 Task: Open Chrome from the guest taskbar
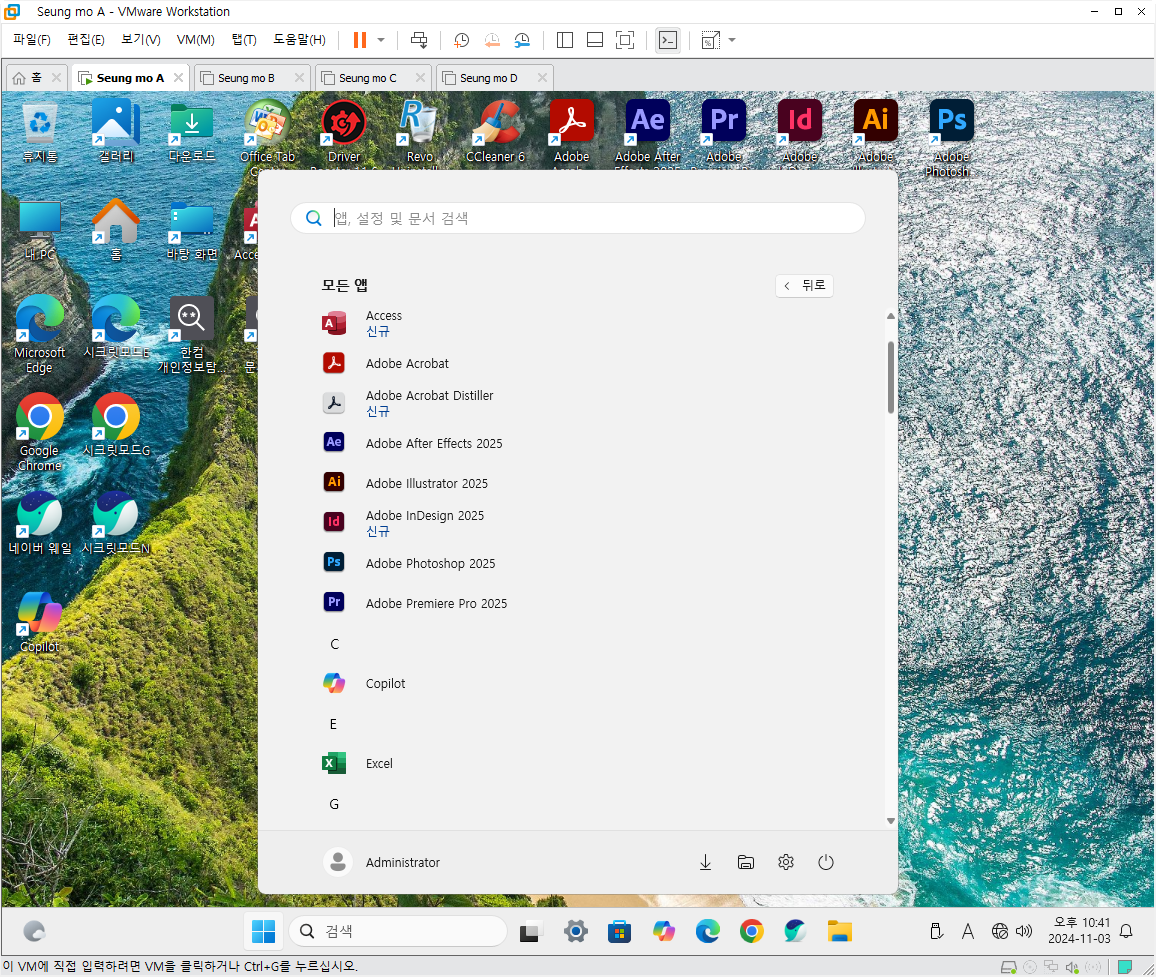point(751,931)
